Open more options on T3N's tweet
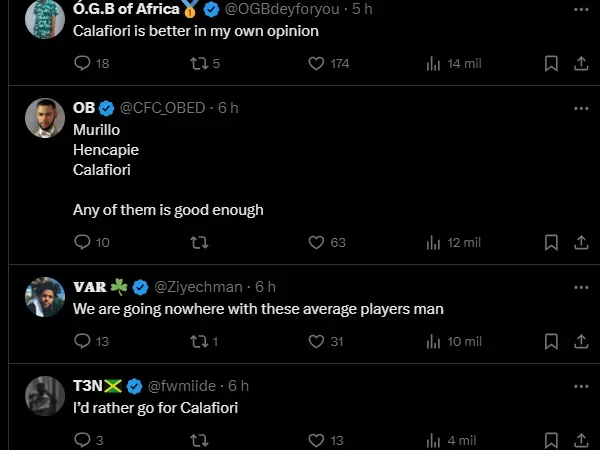Viewport: 600px width, 450px height. (x=581, y=385)
